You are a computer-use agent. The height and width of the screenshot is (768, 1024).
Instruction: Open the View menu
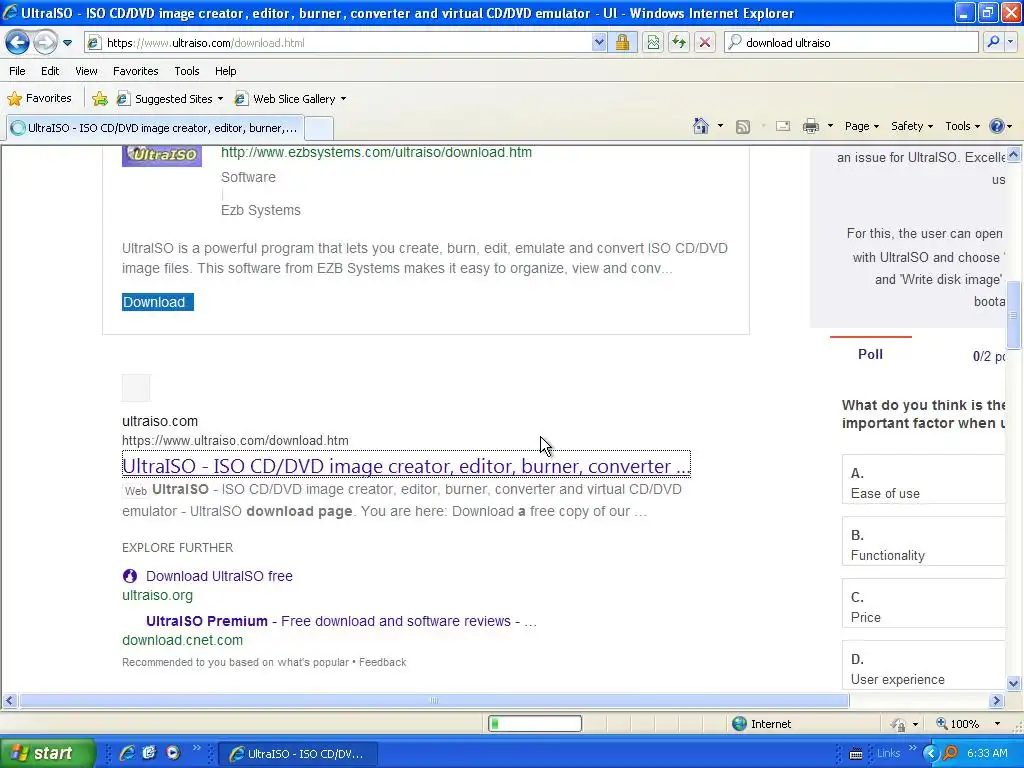pyautogui.click(x=86, y=71)
